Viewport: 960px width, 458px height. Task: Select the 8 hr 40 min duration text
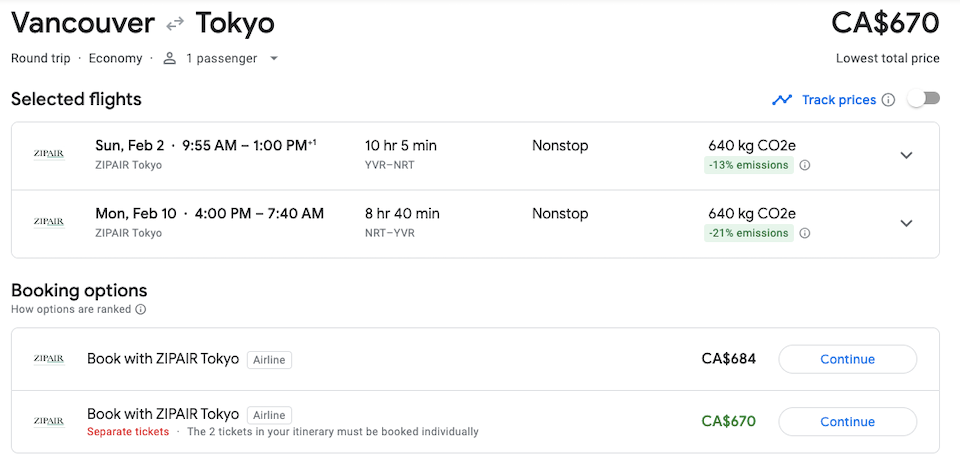402,214
